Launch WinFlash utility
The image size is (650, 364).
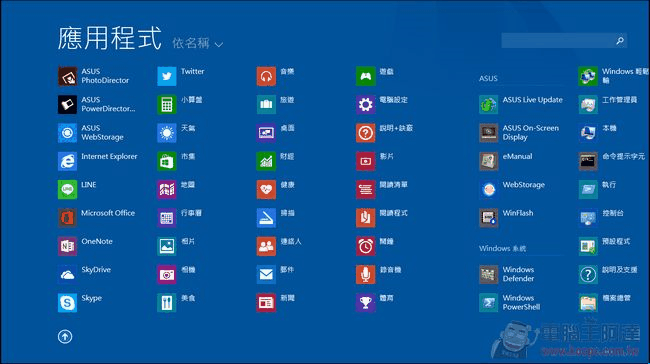(507, 218)
